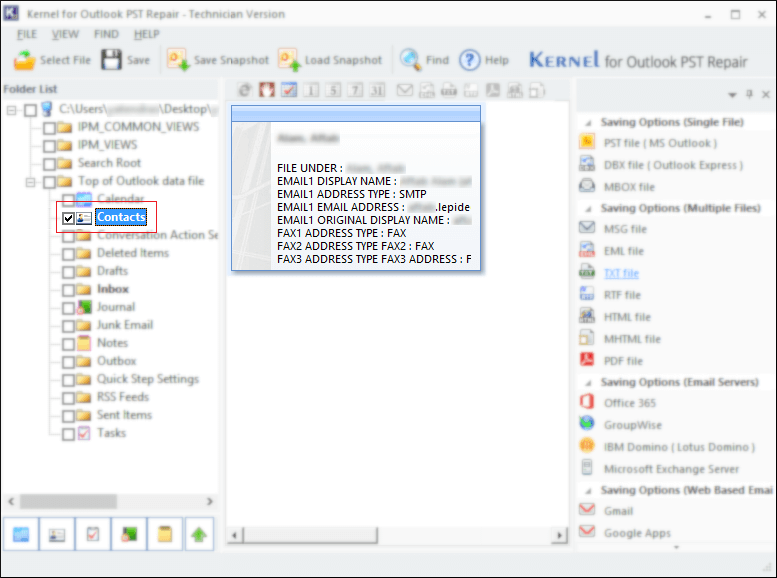777x578 pixels.
Task: Check Top of Outlook data file checkbox
Action: click(49, 182)
